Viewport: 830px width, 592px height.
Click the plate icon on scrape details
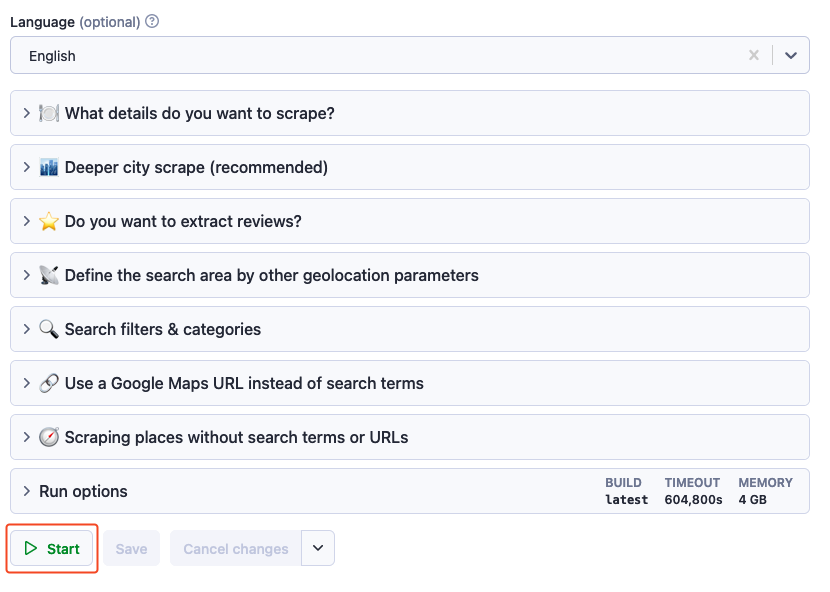pos(49,113)
